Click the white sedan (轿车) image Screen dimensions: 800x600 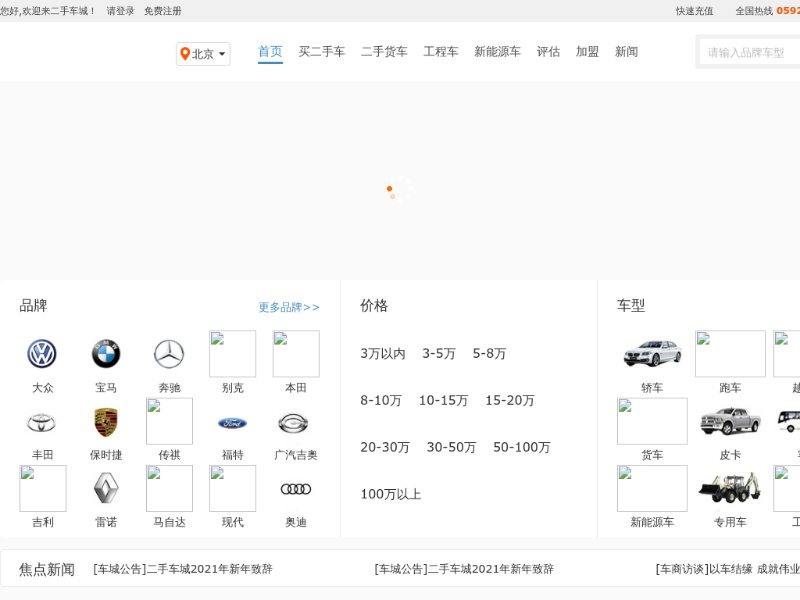tap(652, 353)
